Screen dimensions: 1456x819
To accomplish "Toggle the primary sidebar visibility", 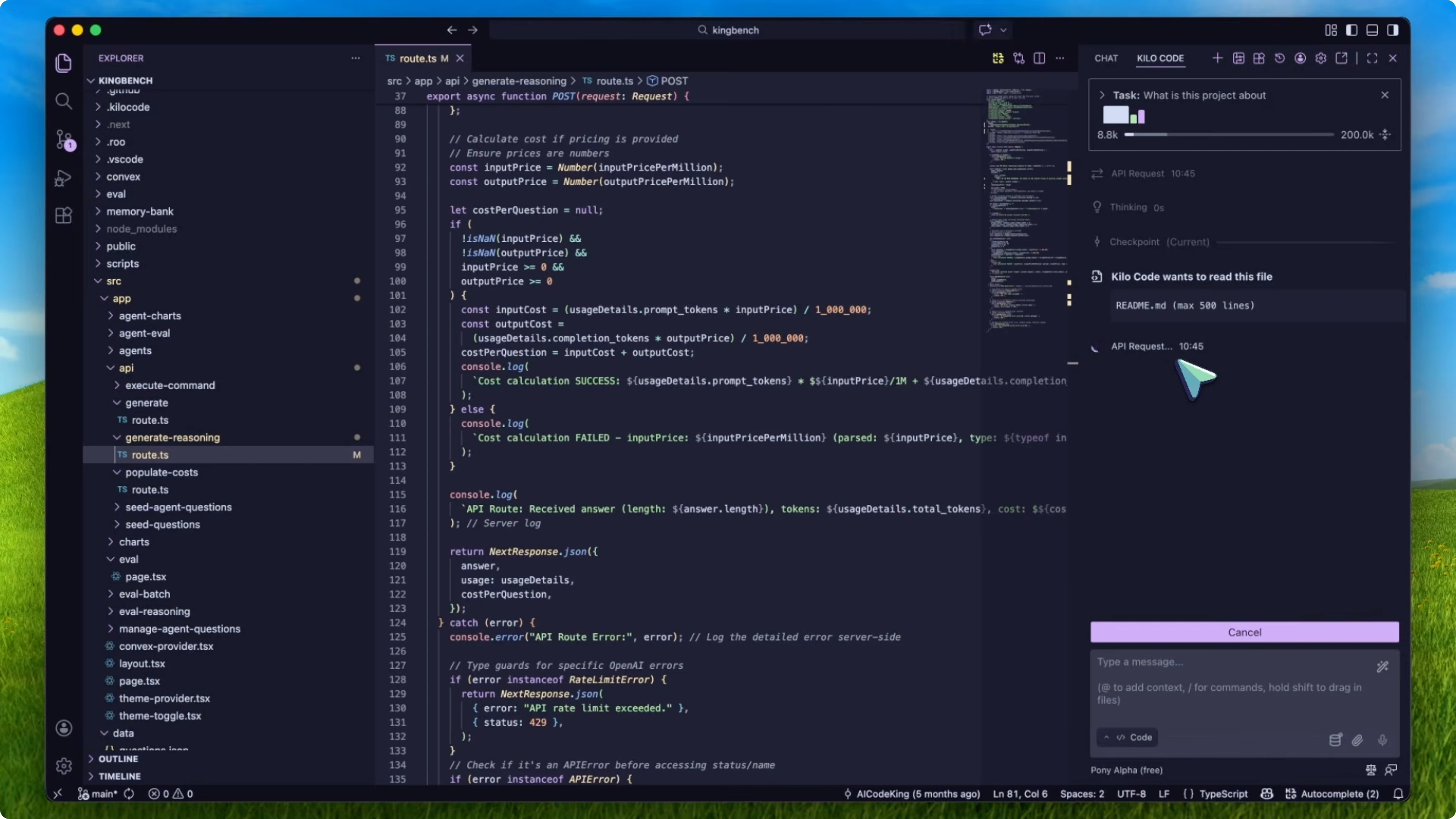I will [1352, 30].
